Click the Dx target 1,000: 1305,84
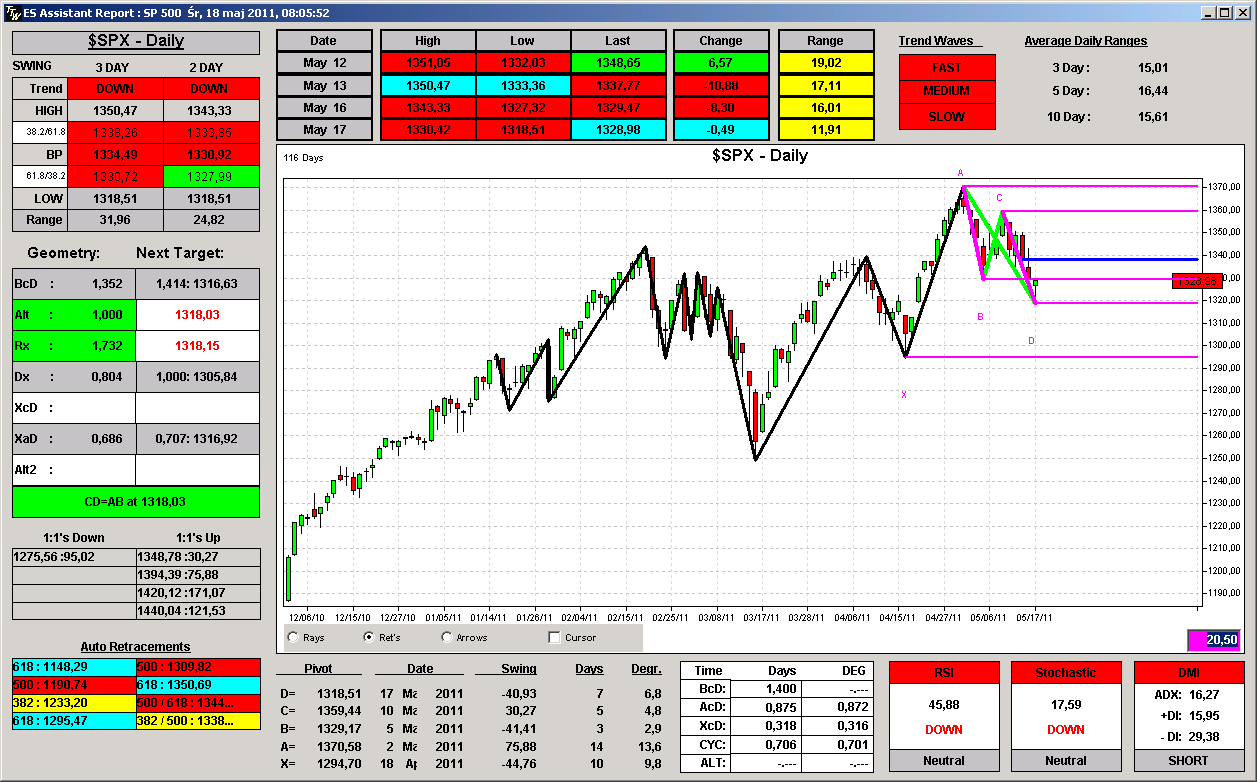 pyautogui.click(x=197, y=377)
